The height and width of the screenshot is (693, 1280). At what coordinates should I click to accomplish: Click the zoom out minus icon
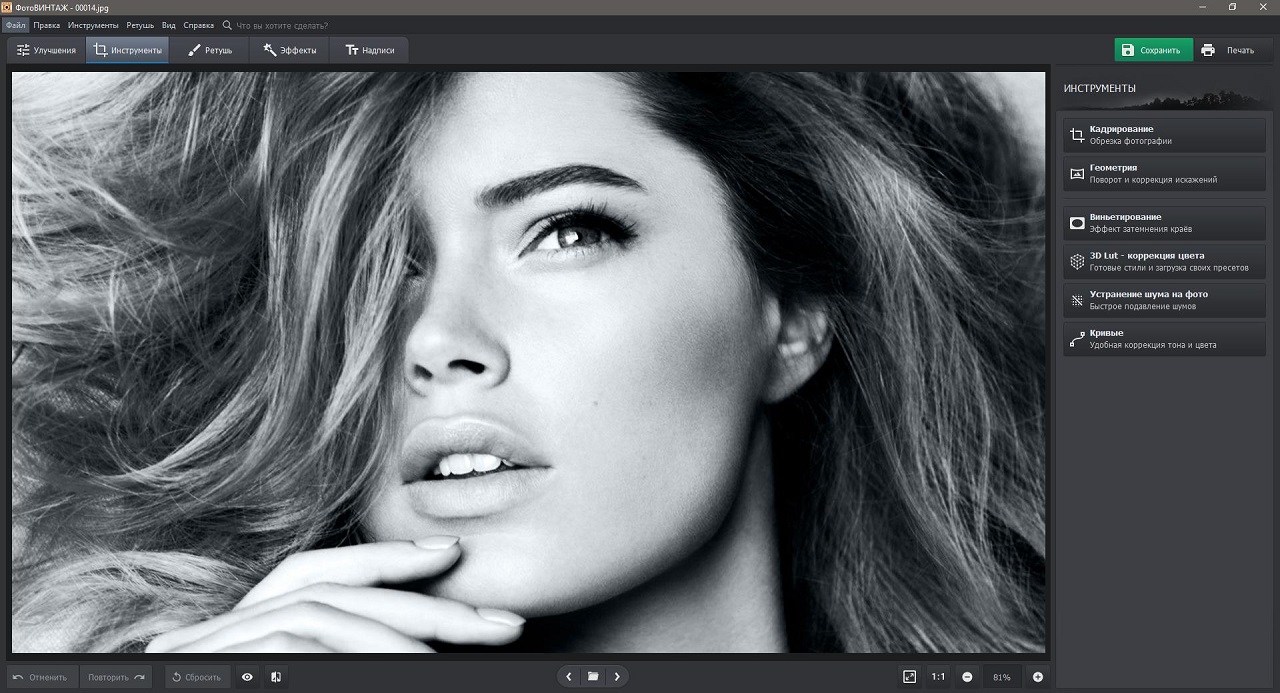pyautogui.click(x=967, y=677)
